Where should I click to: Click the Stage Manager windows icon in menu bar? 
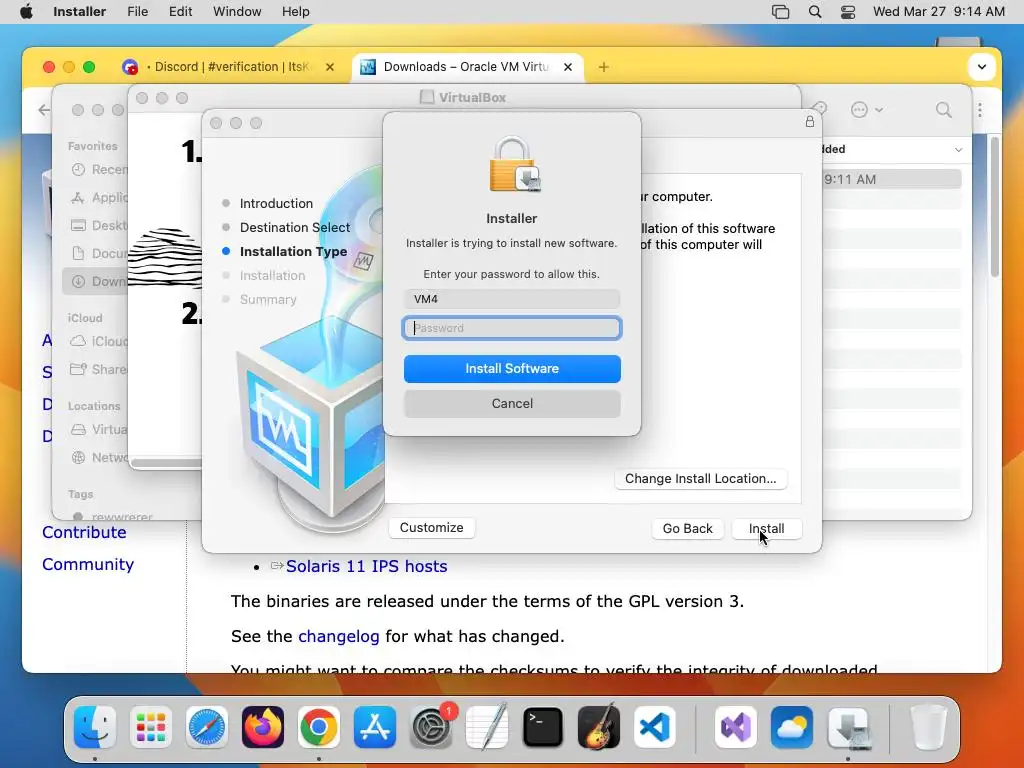click(x=780, y=12)
